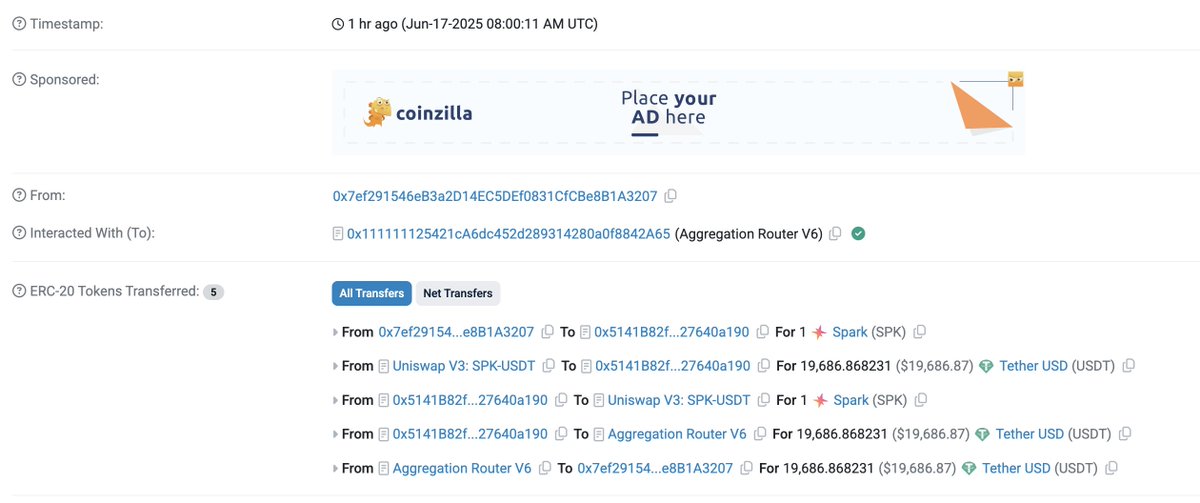The image size is (1200, 503).
Task: Click the Spark token link in first row
Action: point(850,332)
